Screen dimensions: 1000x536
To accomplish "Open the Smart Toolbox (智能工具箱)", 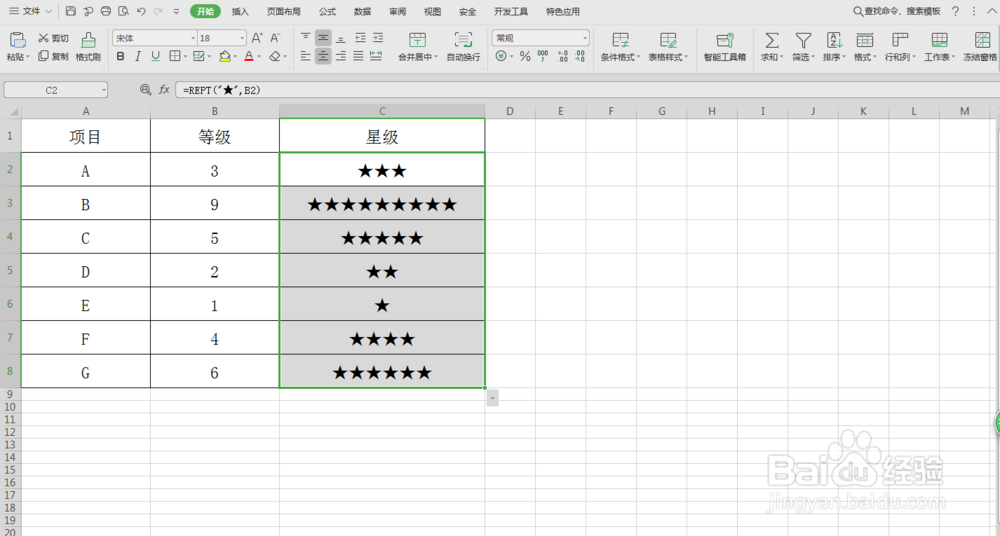I will [724, 46].
